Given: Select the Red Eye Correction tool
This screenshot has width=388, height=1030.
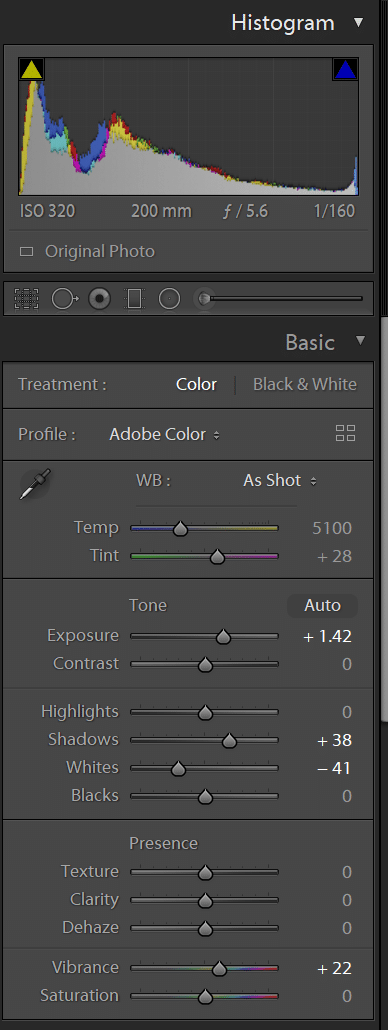Looking at the screenshot, I should 99,299.
